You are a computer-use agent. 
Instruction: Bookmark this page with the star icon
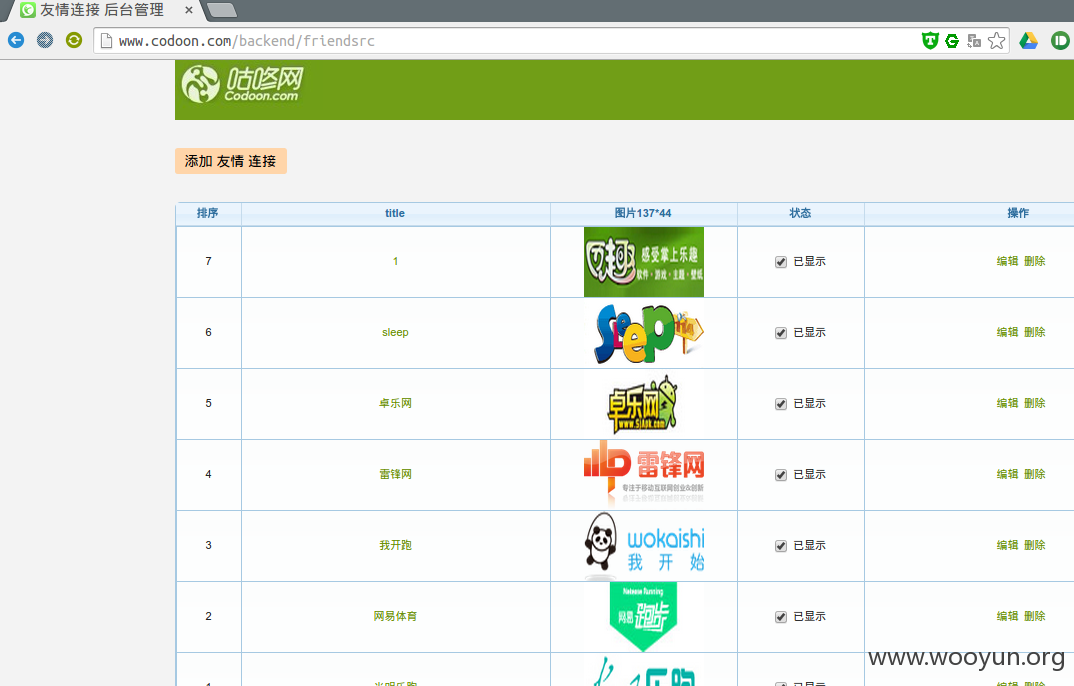(x=997, y=41)
